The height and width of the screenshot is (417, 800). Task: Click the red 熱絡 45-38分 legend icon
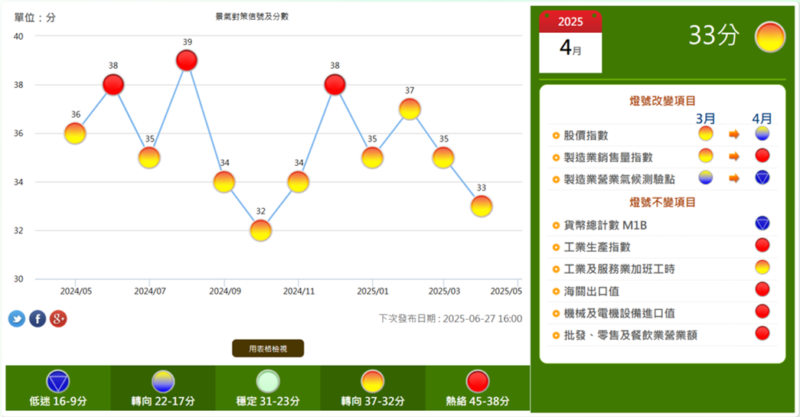point(478,381)
